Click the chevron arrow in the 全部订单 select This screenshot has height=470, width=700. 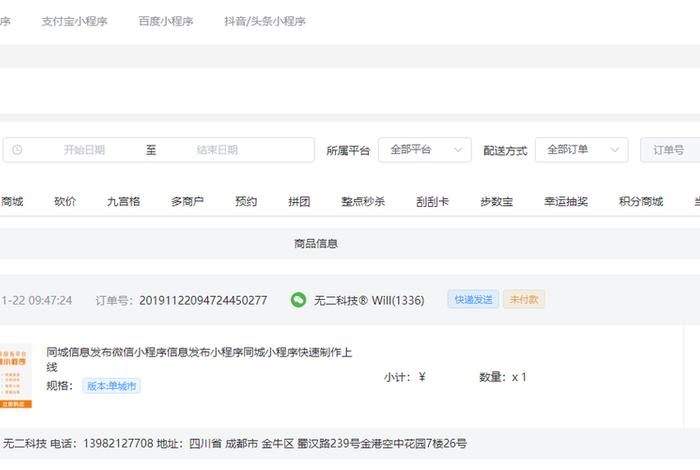pyautogui.click(x=615, y=150)
